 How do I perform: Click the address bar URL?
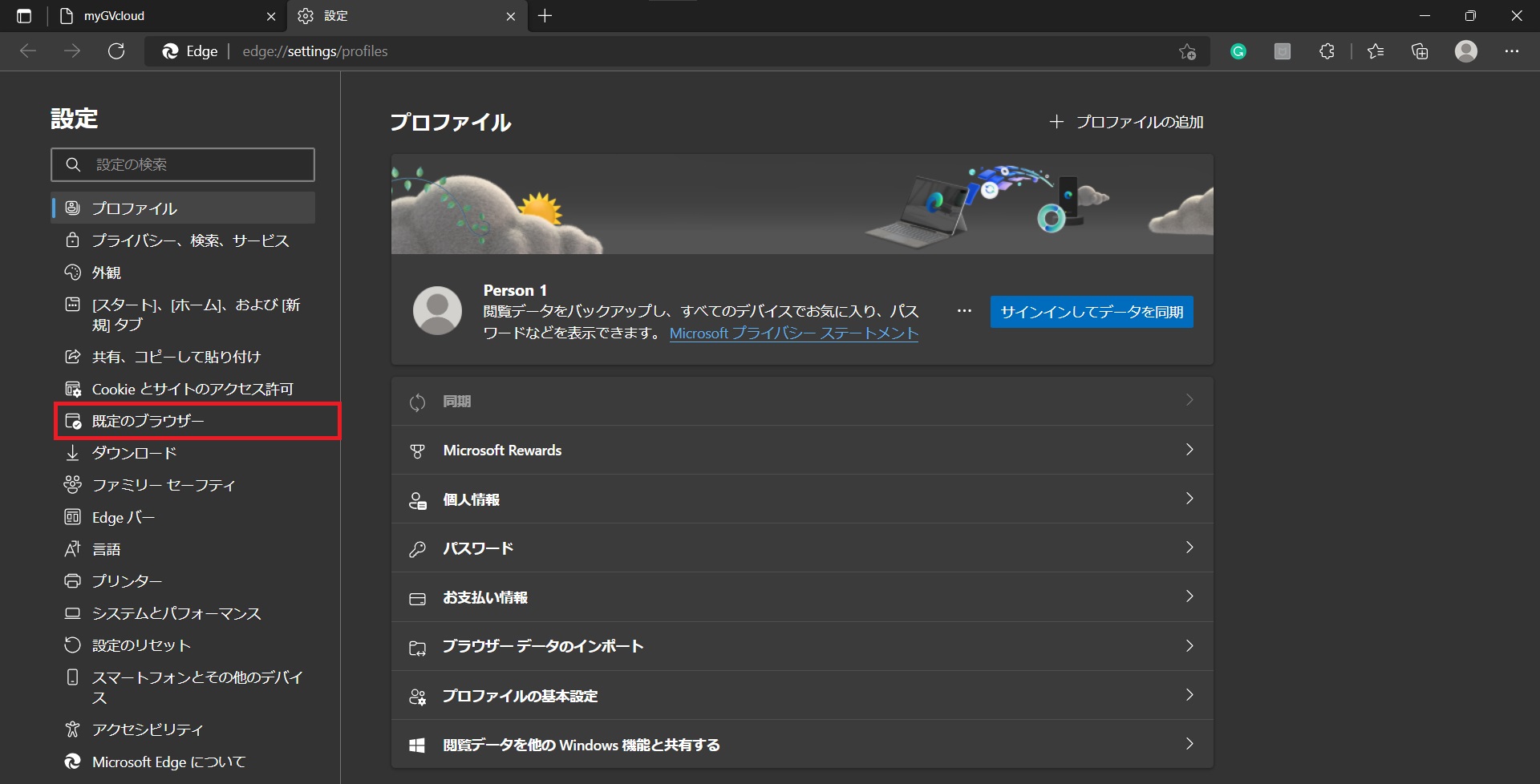coord(315,51)
